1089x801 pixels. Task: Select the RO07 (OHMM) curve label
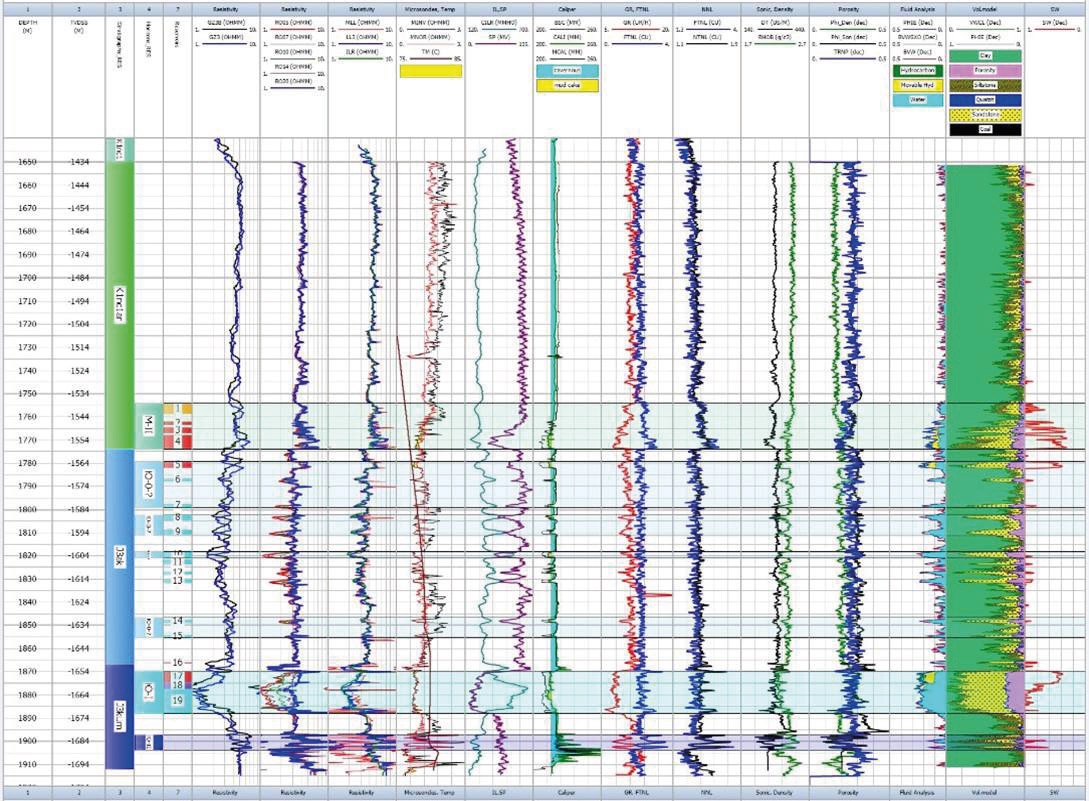pyautogui.click(x=293, y=37)
